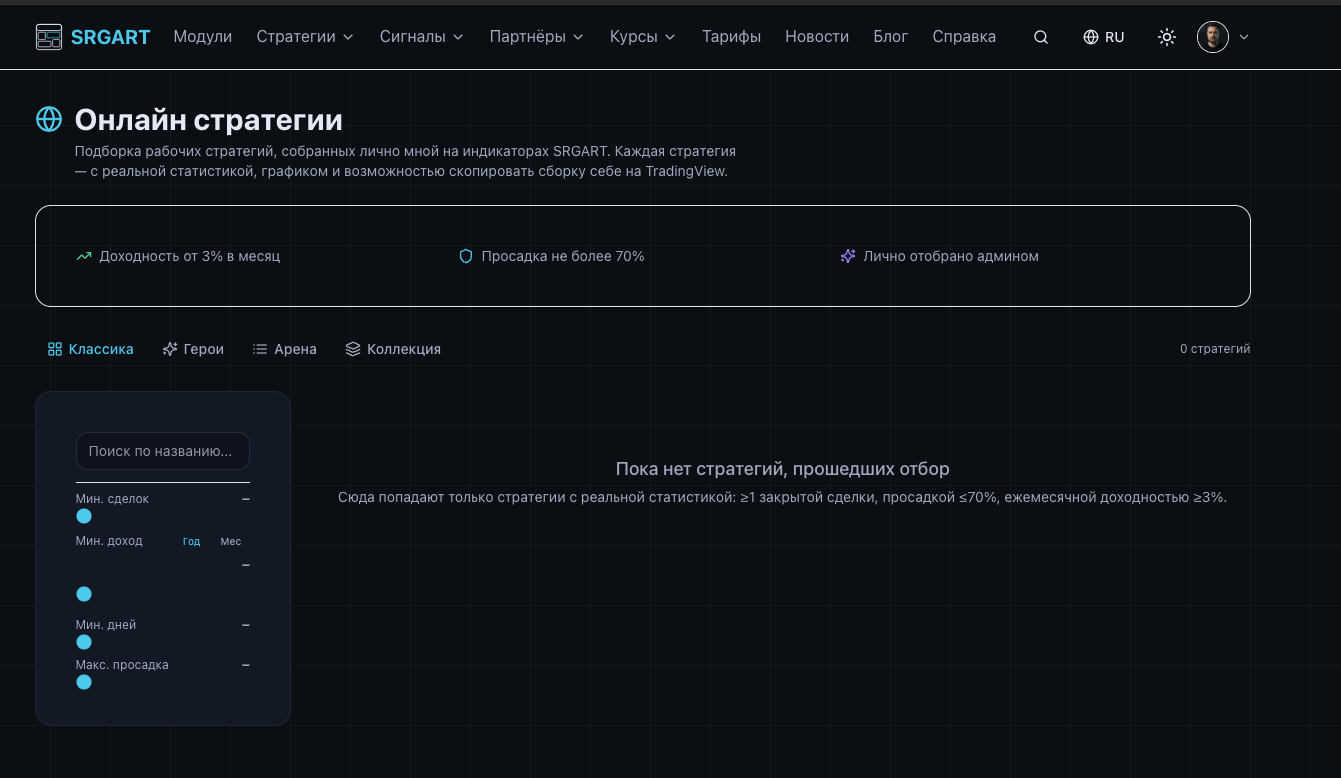Select the Мес income period option
The height and width of the screenshot is (778, 1341).
pyautogui.click(x=231, y=541)
